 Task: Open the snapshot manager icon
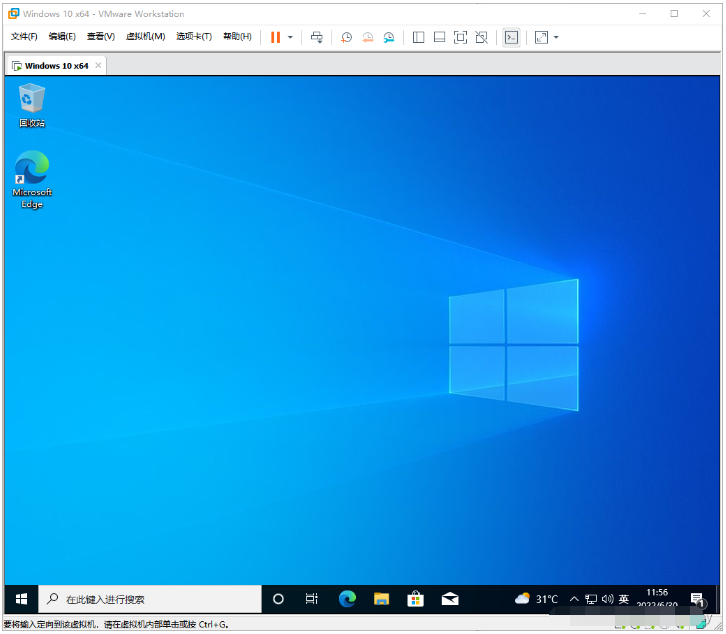pyautogui.click(x=388, y=37)
